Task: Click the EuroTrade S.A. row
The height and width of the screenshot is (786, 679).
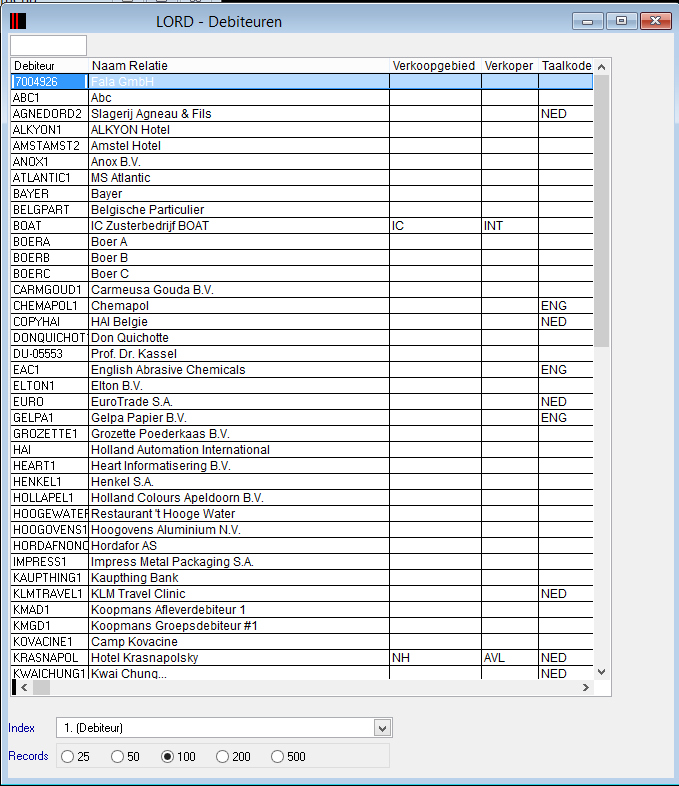Action: [302, 402]
